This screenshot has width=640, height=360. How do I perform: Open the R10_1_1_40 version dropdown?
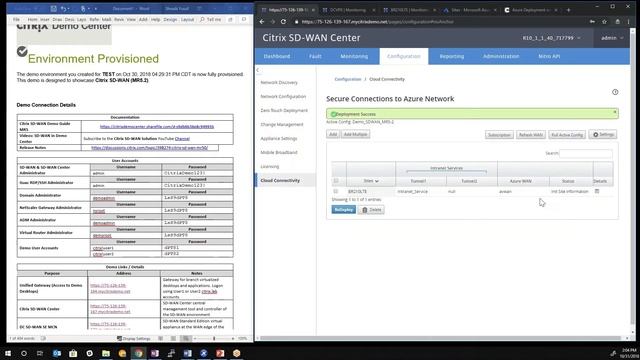point(551,38)
